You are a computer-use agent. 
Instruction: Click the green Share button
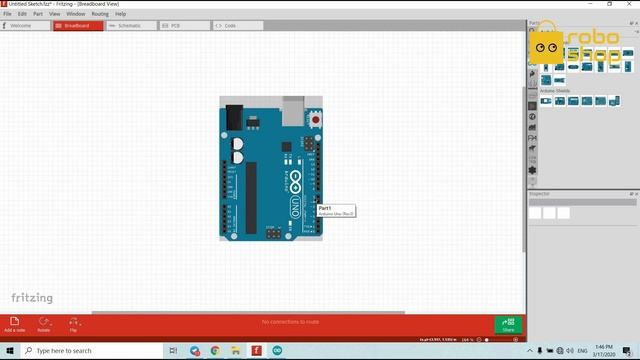(x=508, y=325)
